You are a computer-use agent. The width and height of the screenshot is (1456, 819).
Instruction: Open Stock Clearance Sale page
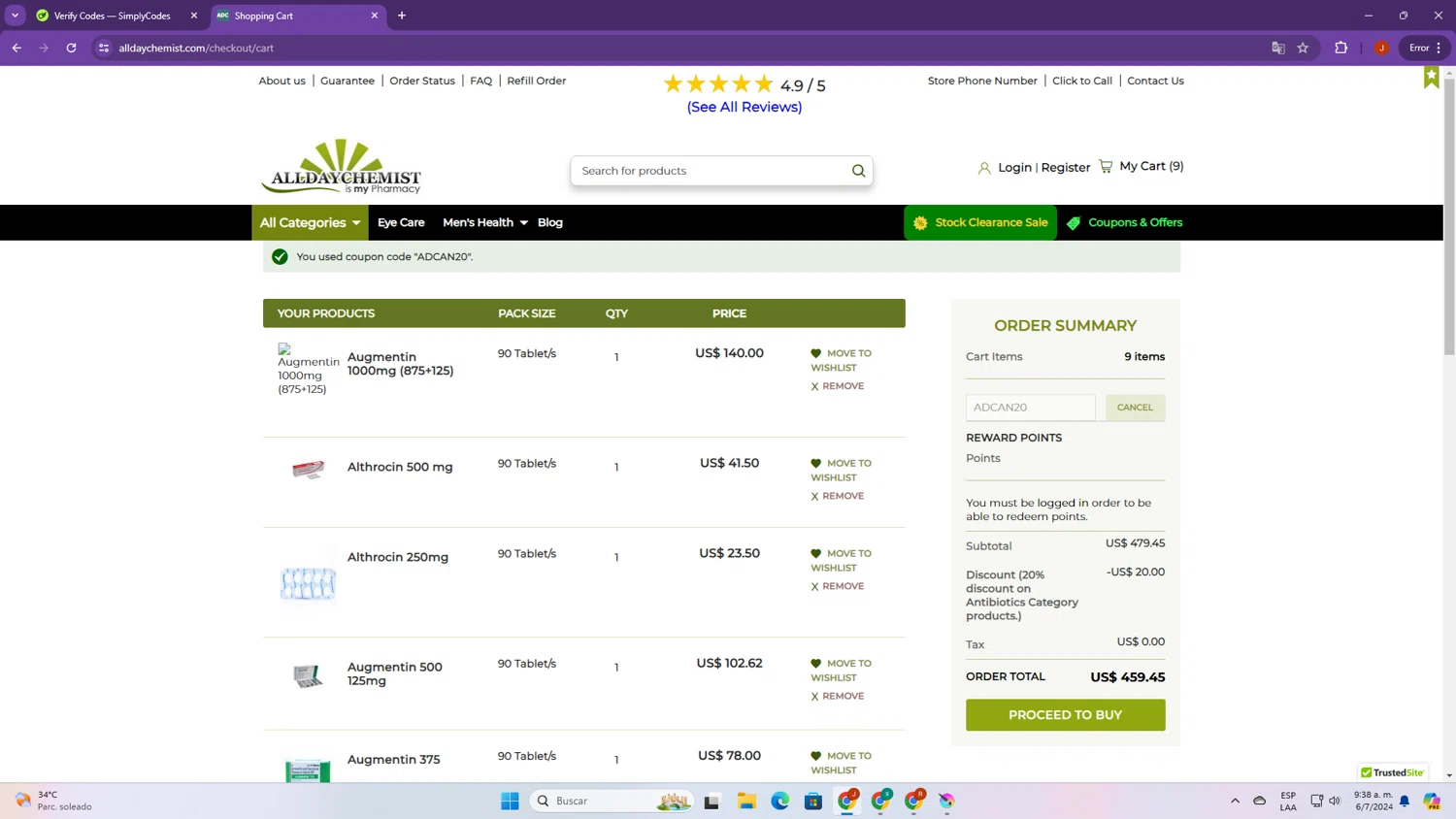click(980, 223)
